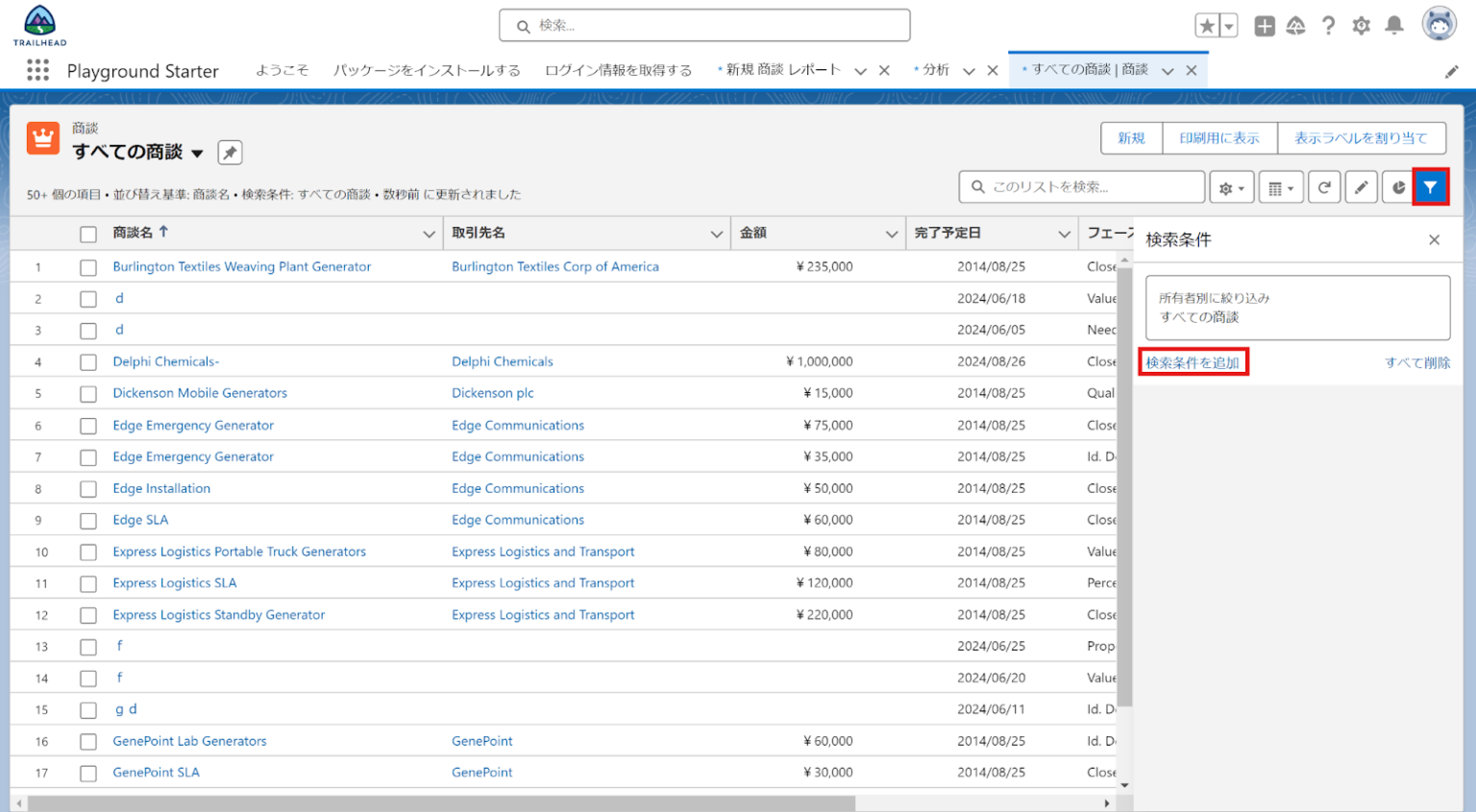1476x812 pixels.
Task: Select the checkbox for Edge SLA row
Action: point(88,519)
